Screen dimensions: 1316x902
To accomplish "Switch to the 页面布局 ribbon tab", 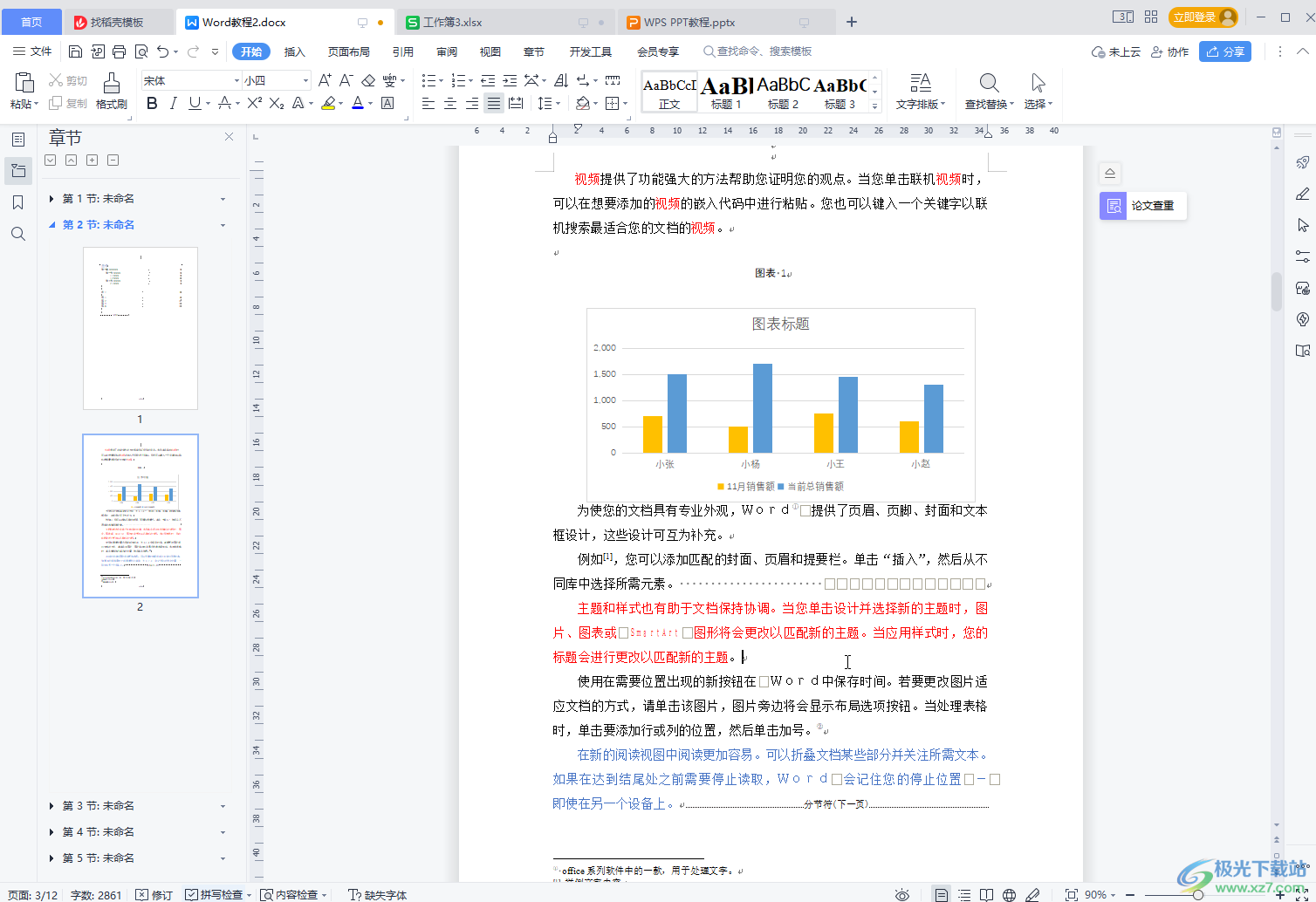I will coord(349,52).
